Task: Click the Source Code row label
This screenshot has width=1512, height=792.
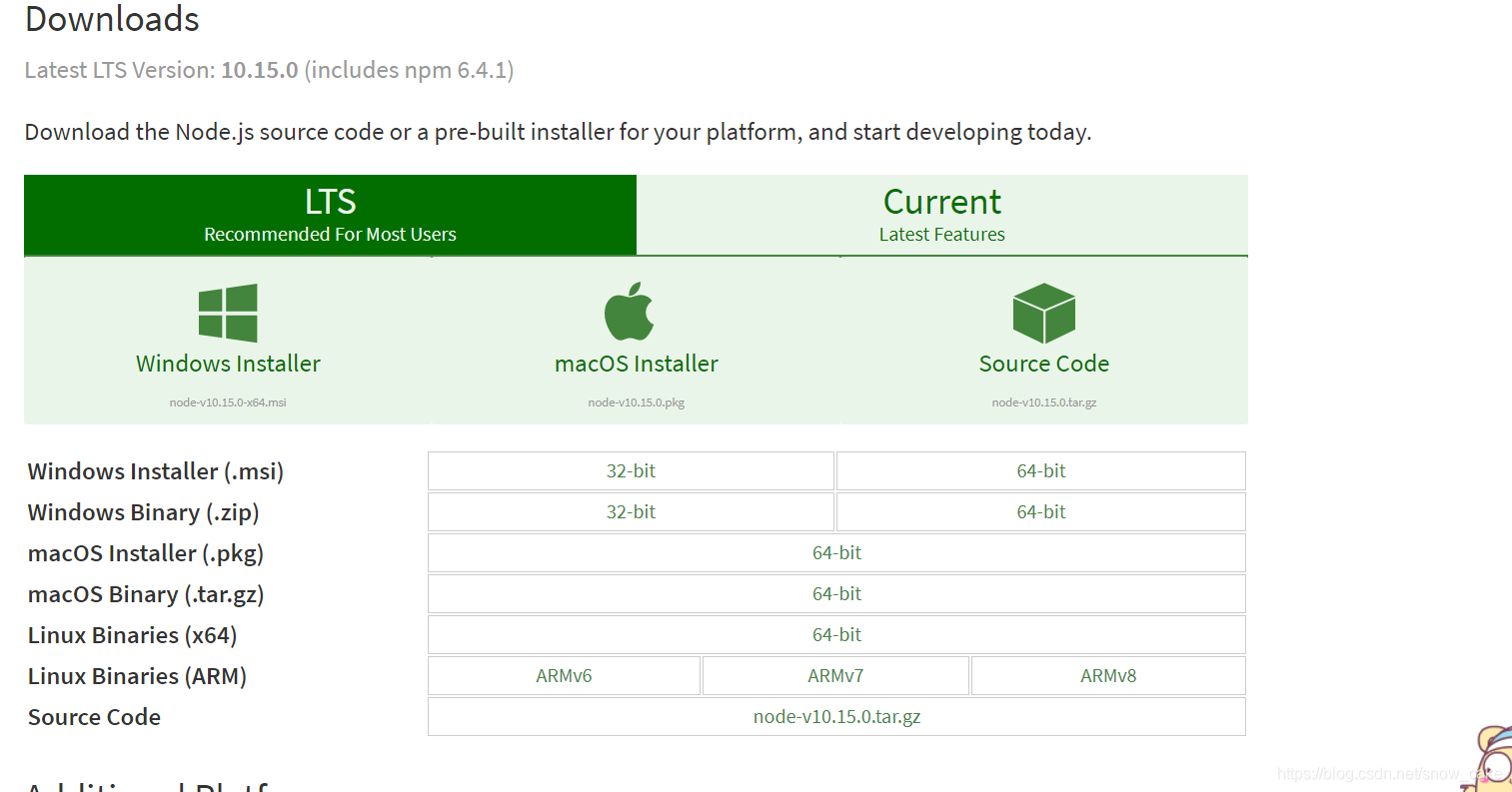Action: point(94,717)
